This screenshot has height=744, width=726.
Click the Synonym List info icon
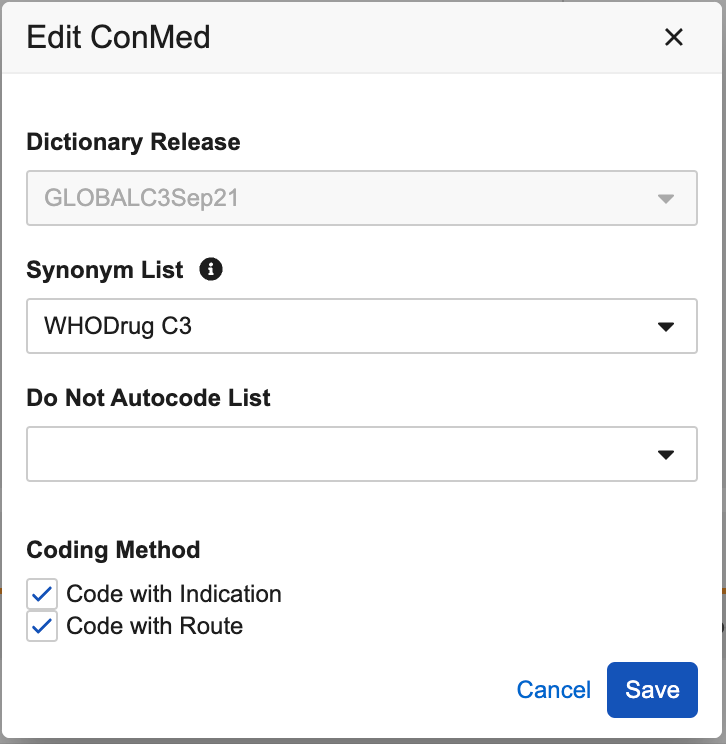pos(211,270)
